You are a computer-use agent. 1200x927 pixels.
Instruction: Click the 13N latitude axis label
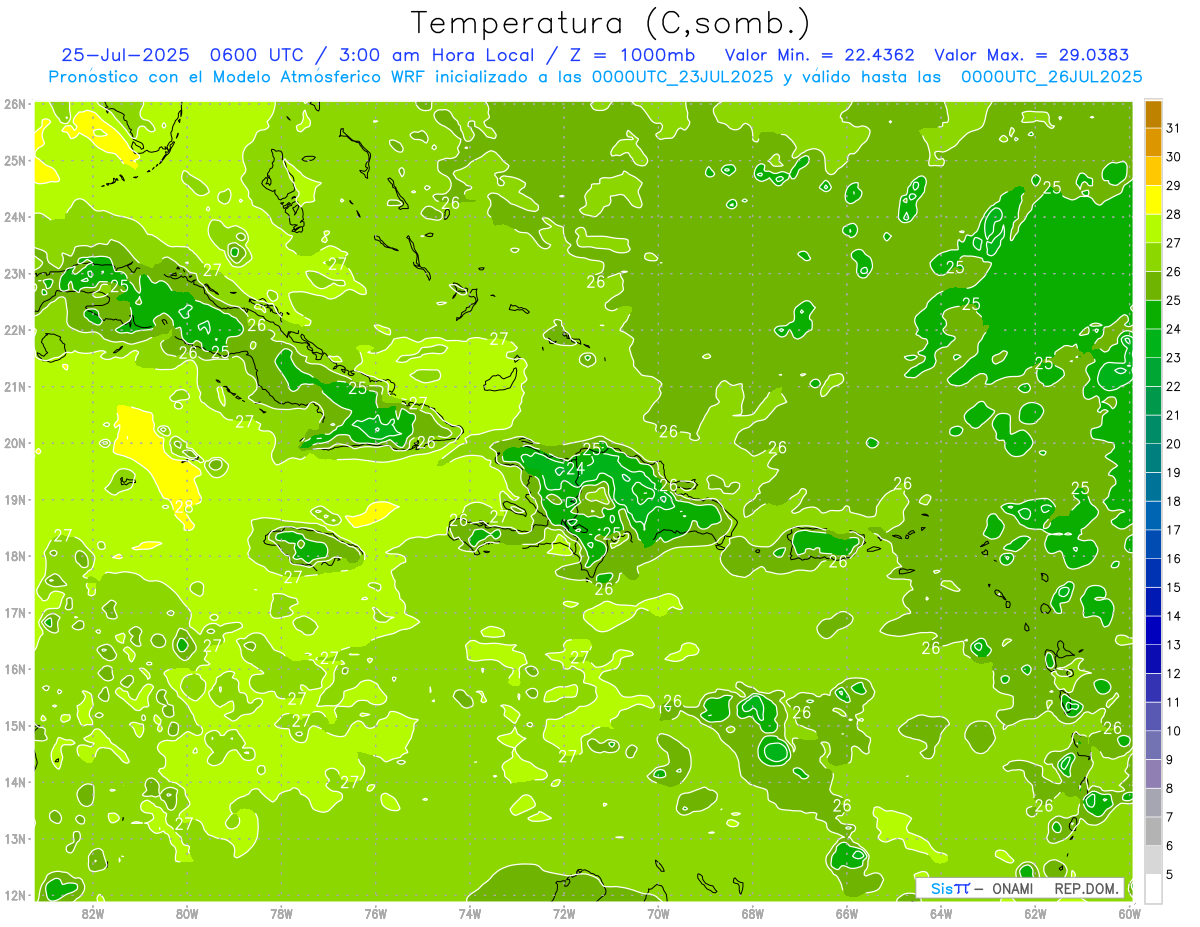pyautogui.click(x=14, y=838)
